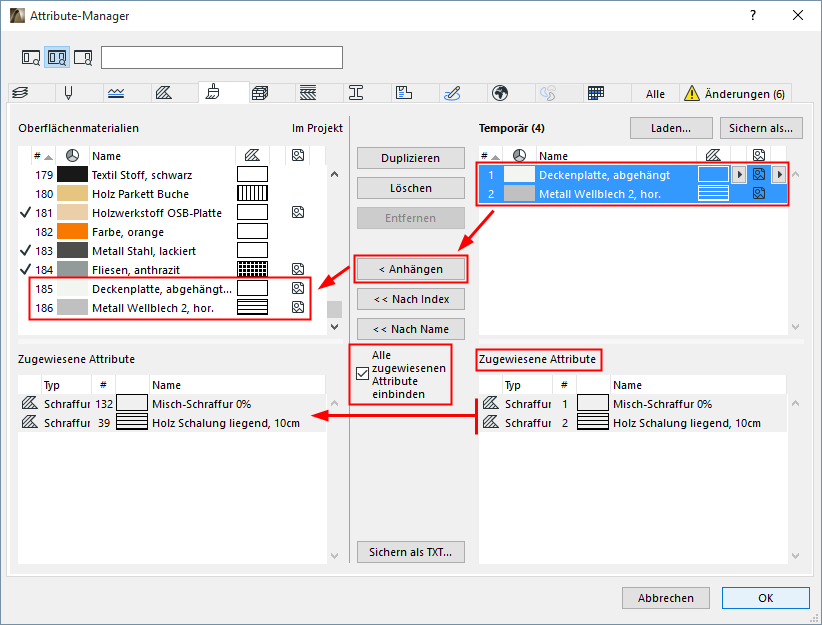Sort project list by index column header

point(42,156)
